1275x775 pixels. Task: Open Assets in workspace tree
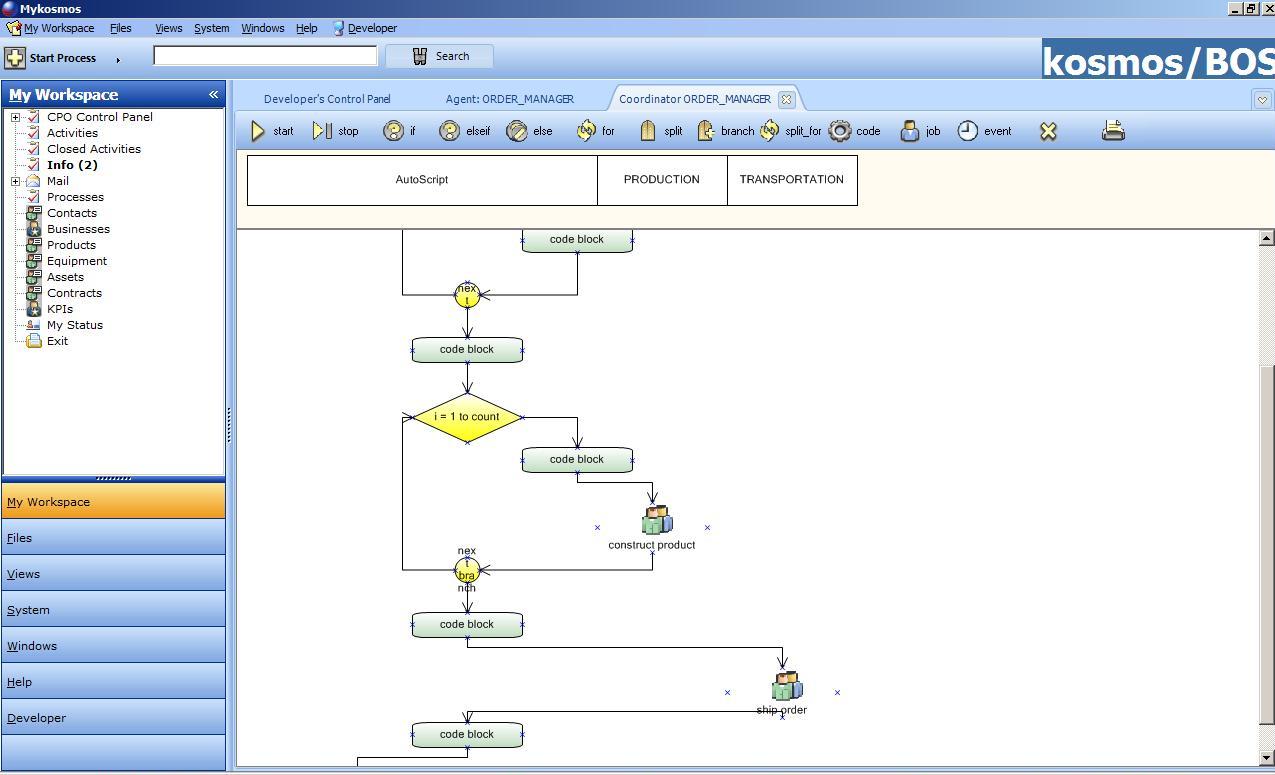(65, 277)
